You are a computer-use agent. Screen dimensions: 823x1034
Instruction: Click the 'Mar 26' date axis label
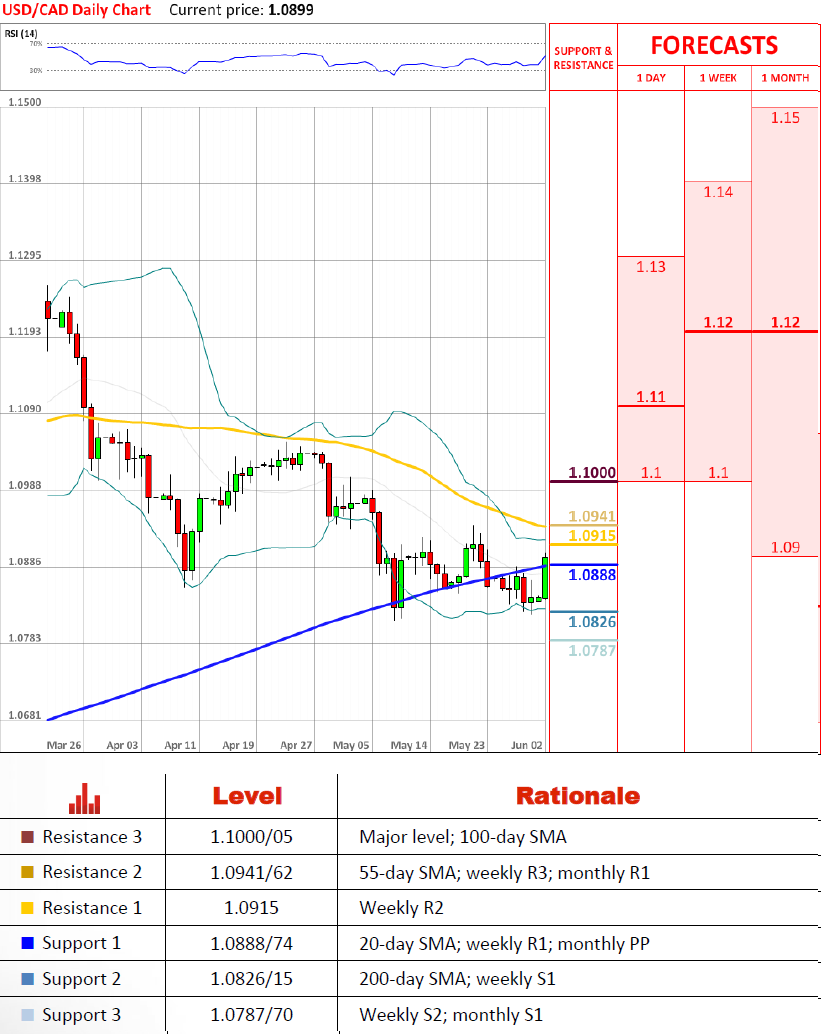click(64, 745)
